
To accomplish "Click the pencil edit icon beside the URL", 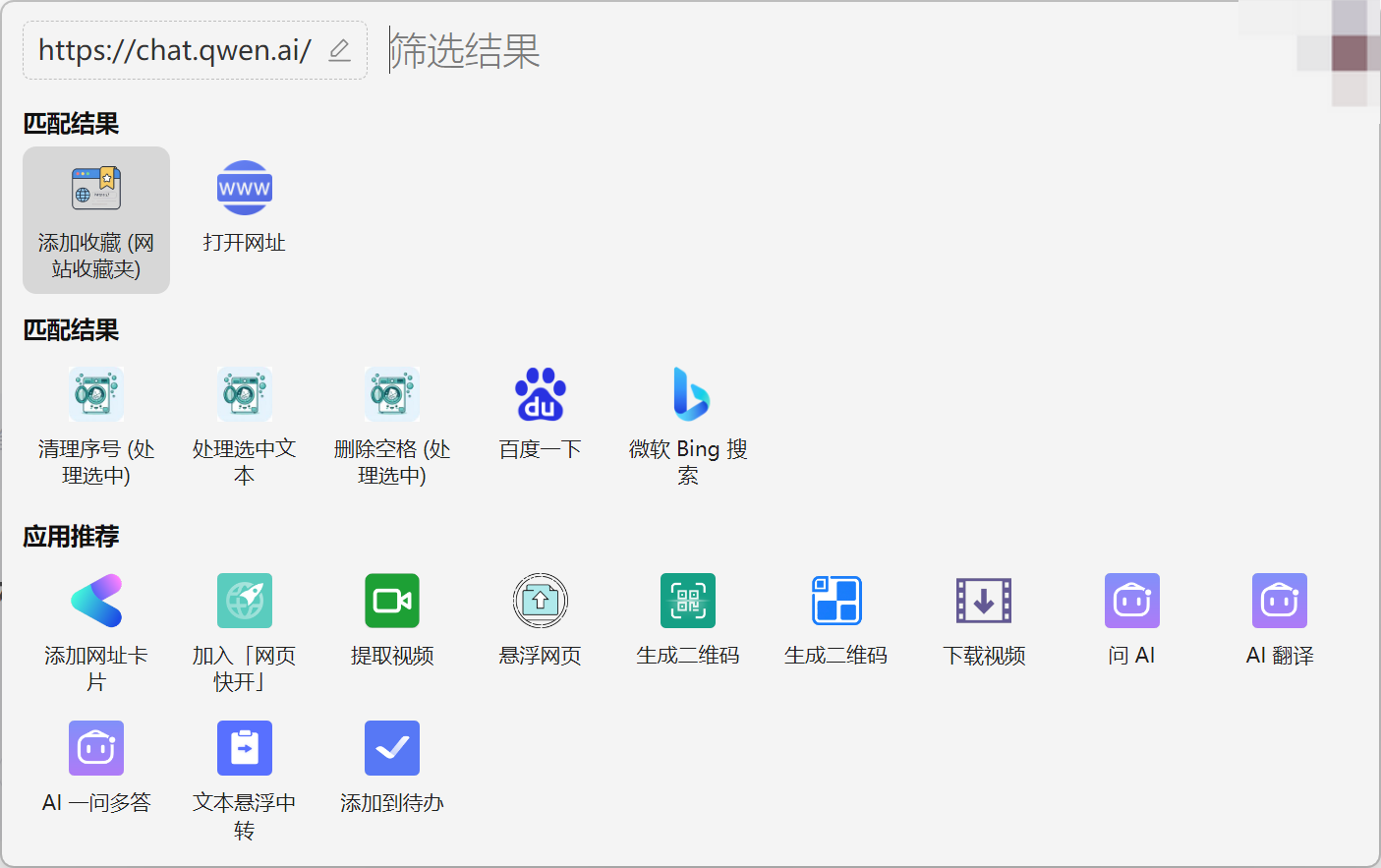I will [x=339, y=50].
